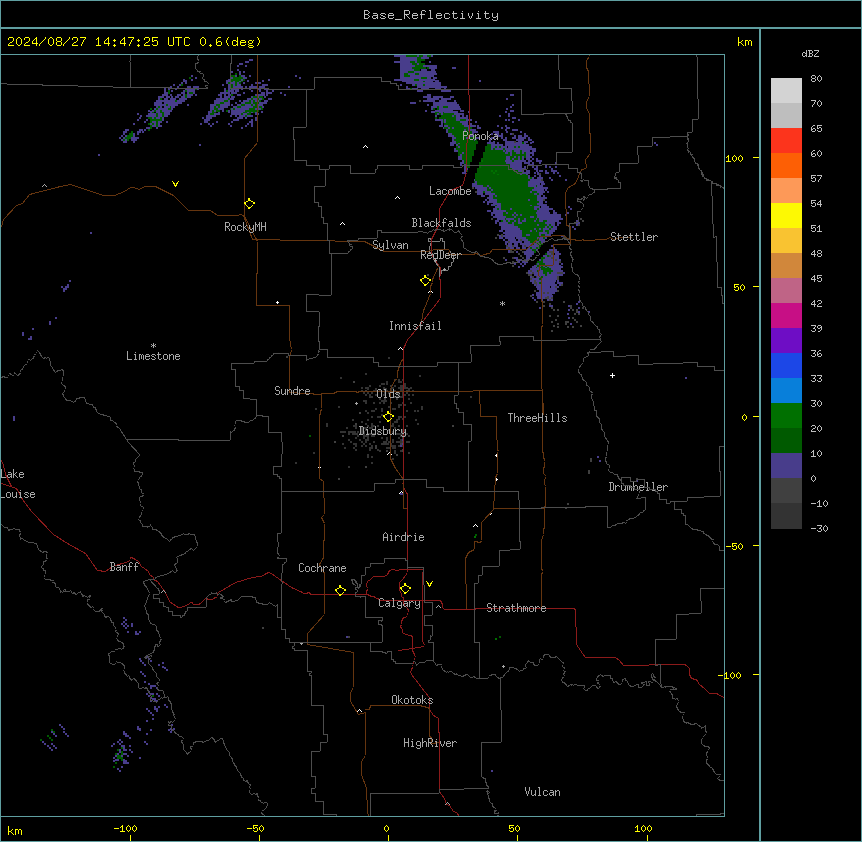Viewport: 862px width, 842px height.
Task: Click the yellow diamond marker between Olds and Didsbury
Action: click(389, 417)
